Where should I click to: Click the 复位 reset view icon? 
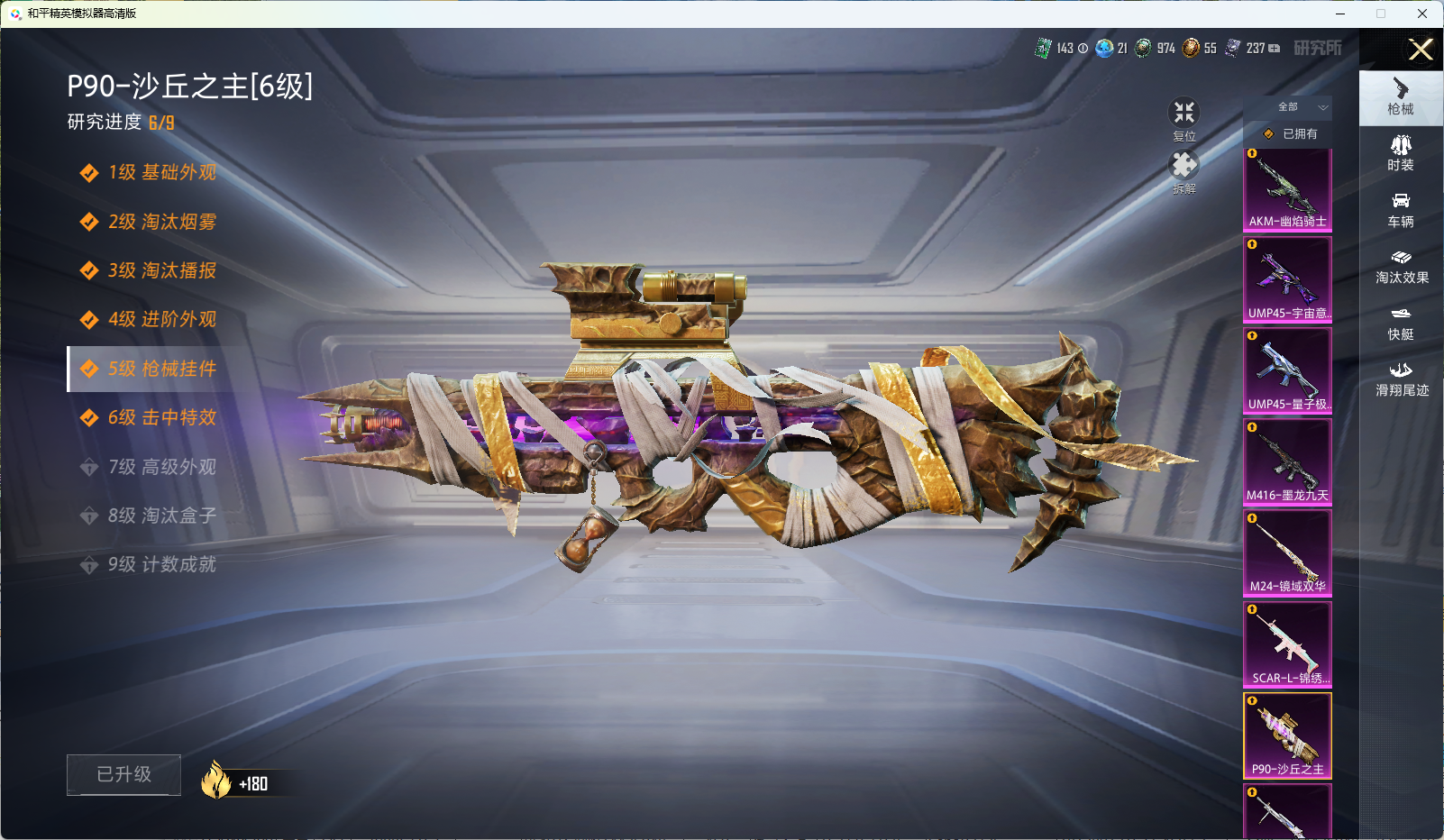pos(1184,114)
